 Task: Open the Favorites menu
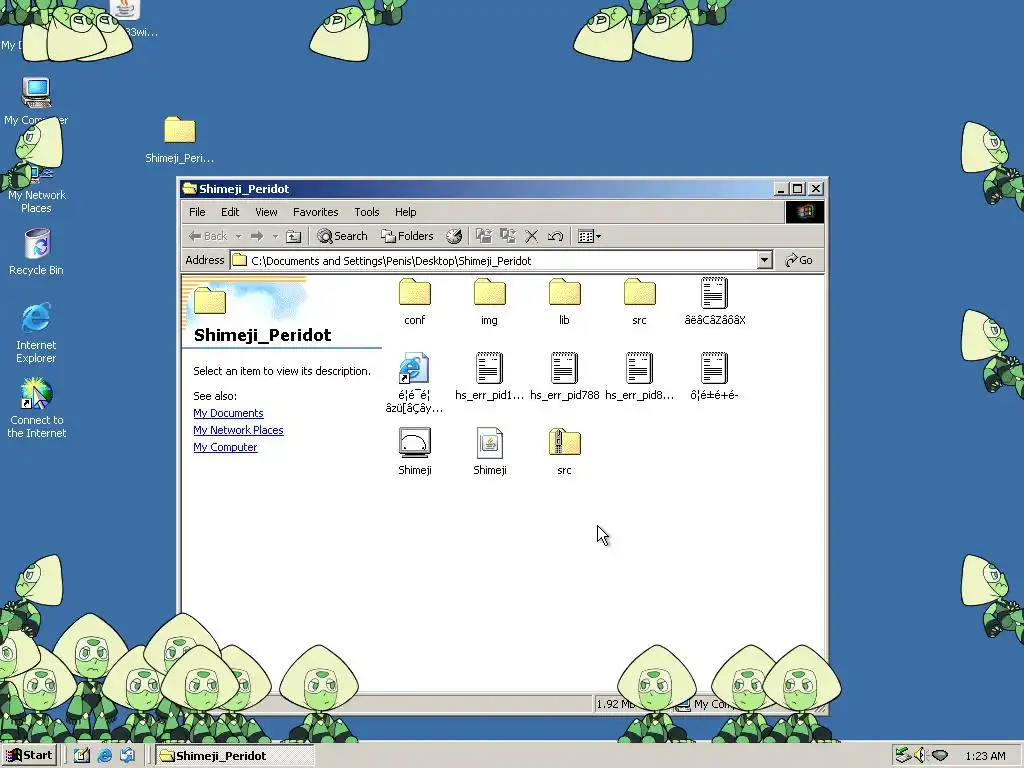coord(315,212)
